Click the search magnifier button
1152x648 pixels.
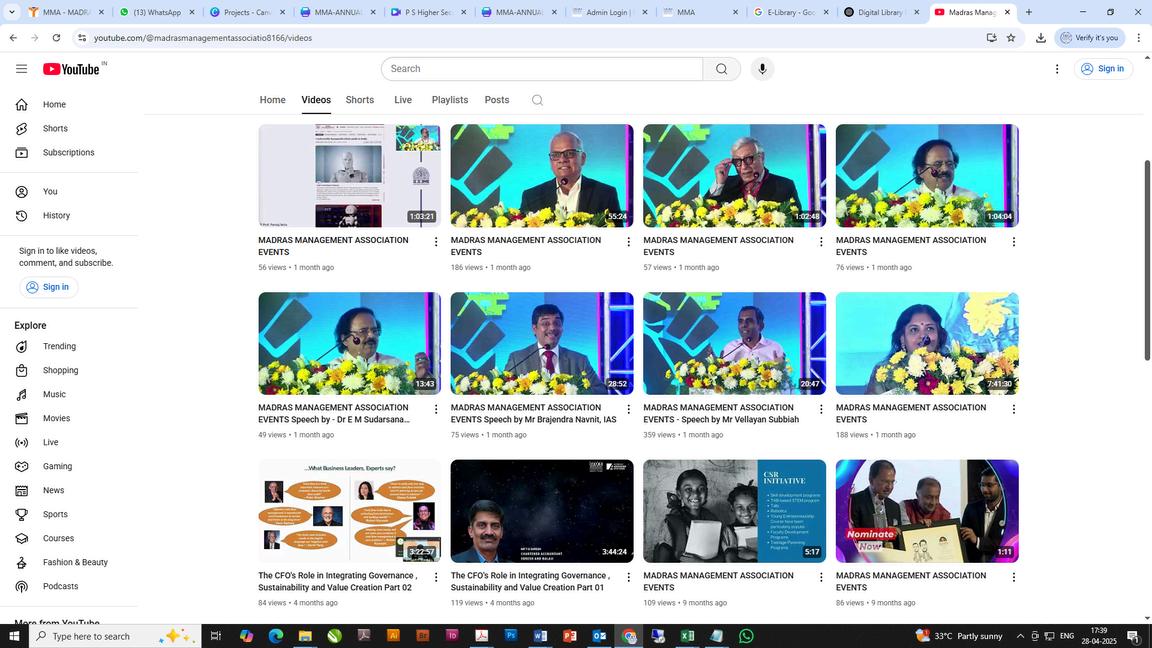point(721,69)
